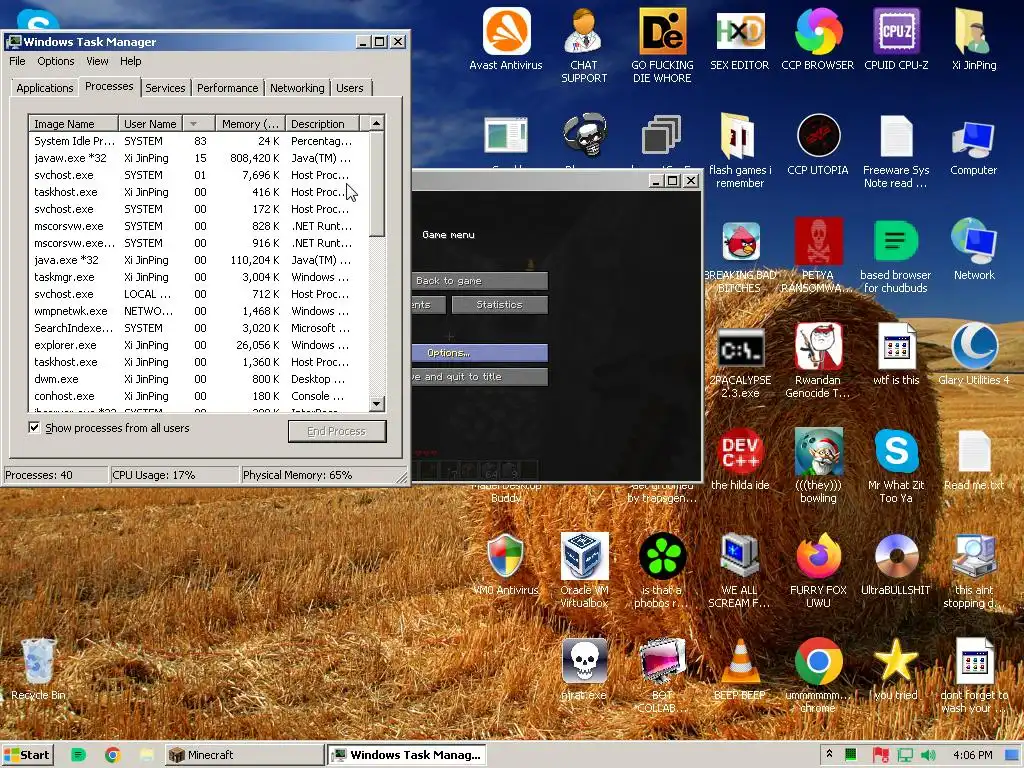
Task: Click the red flag Action Center tray icon
Action: click(880, 755)
